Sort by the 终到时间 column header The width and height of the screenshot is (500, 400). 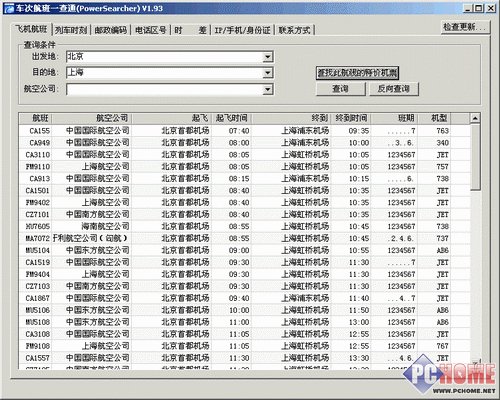pos(351,118)
